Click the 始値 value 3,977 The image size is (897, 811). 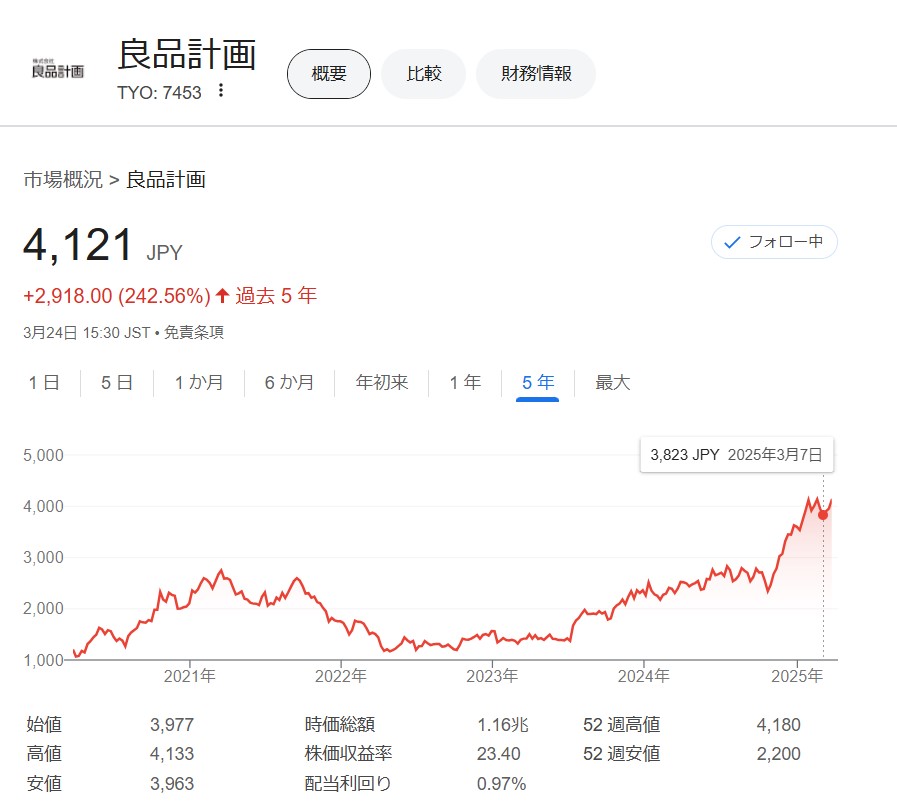click(172, 725)
